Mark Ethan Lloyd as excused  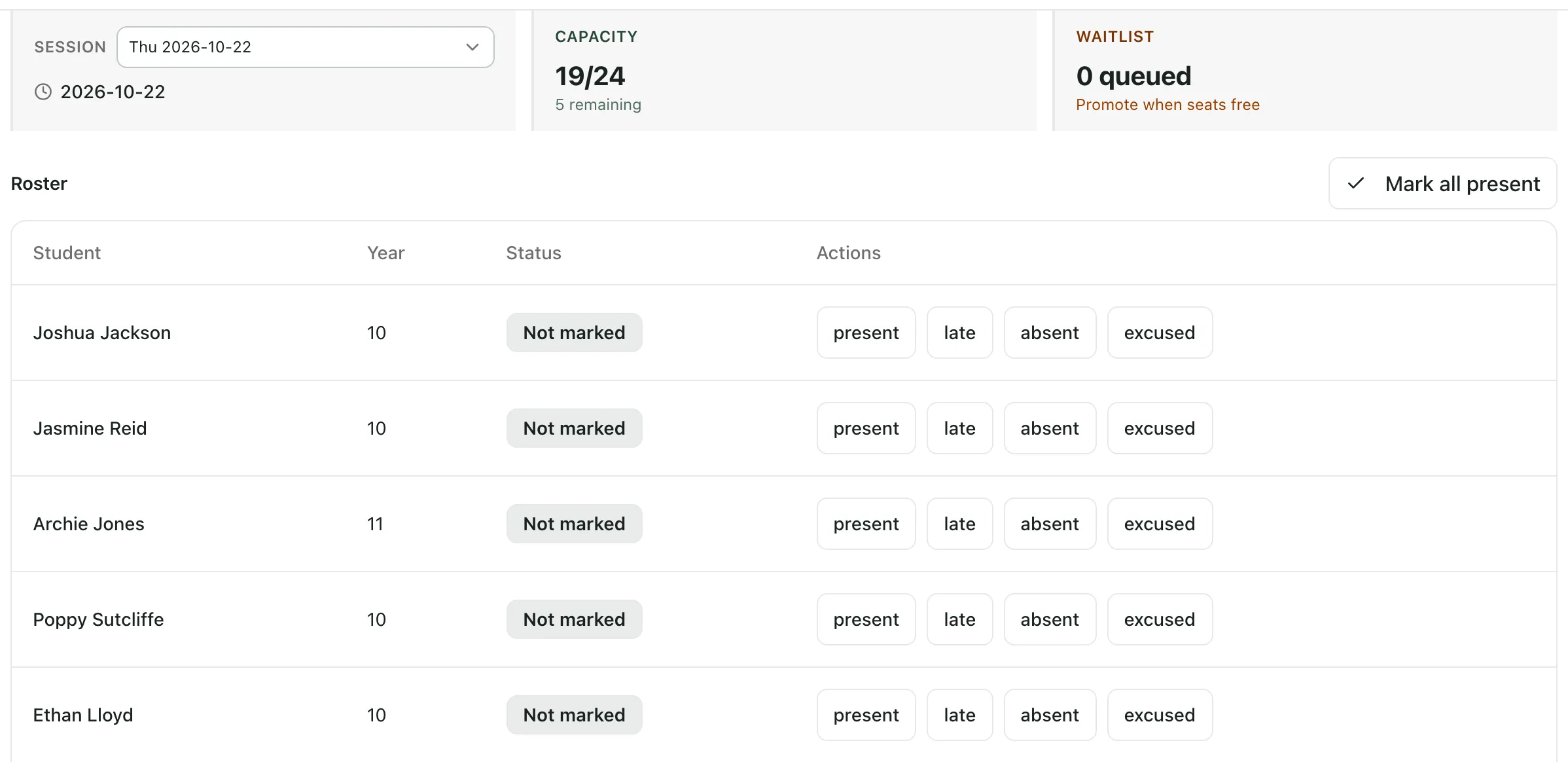(x=1160, y=715)
